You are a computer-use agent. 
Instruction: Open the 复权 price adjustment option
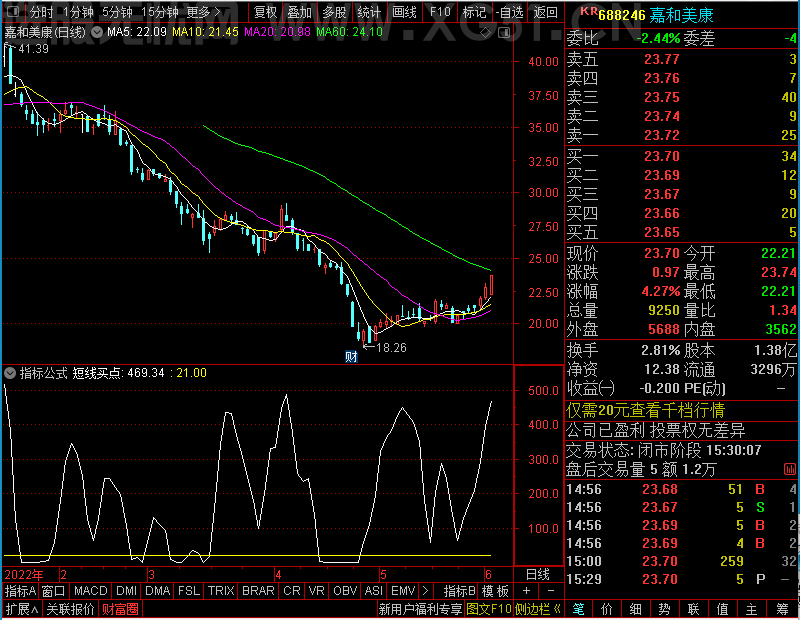coord(265,11)
